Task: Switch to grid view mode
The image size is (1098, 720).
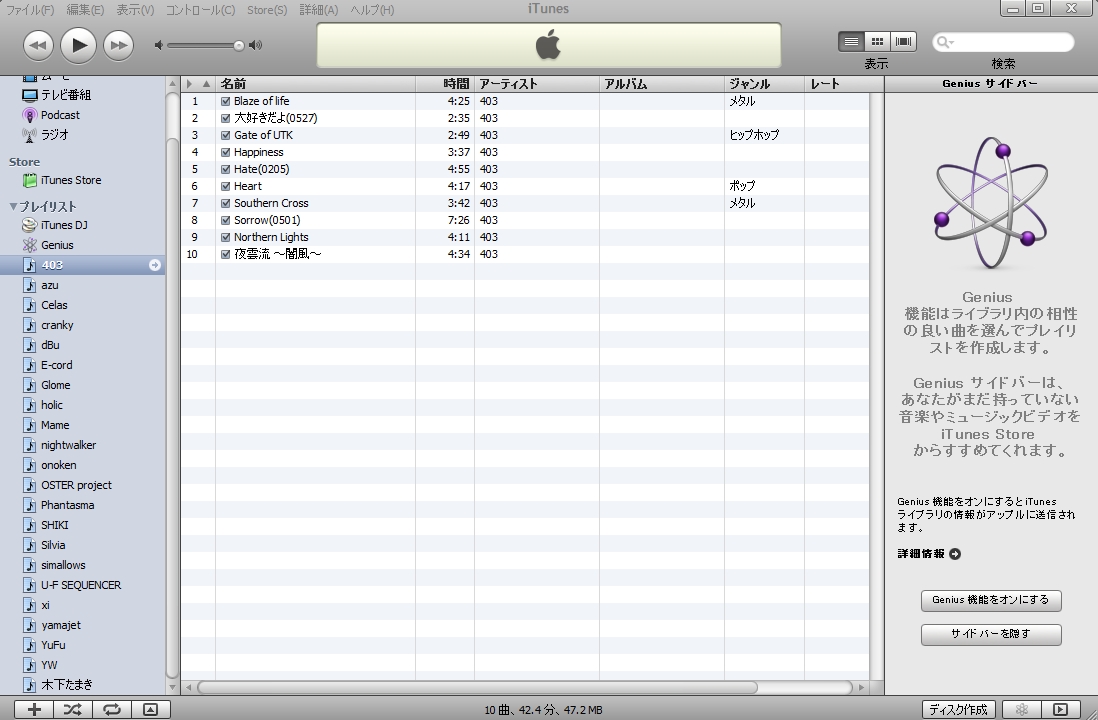Action: (x=877, y=42)
